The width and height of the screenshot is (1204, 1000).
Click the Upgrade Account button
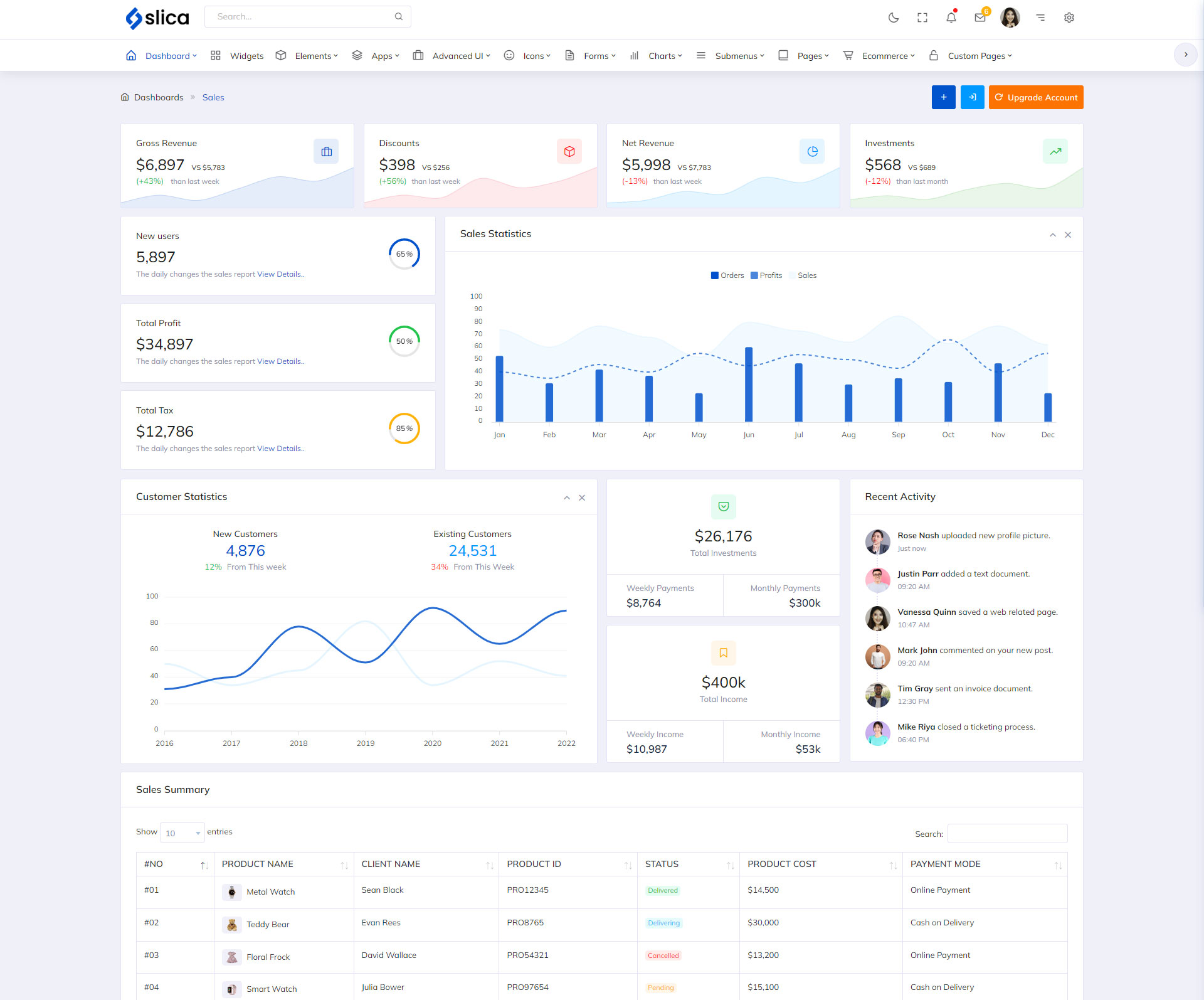[1036, 97]
